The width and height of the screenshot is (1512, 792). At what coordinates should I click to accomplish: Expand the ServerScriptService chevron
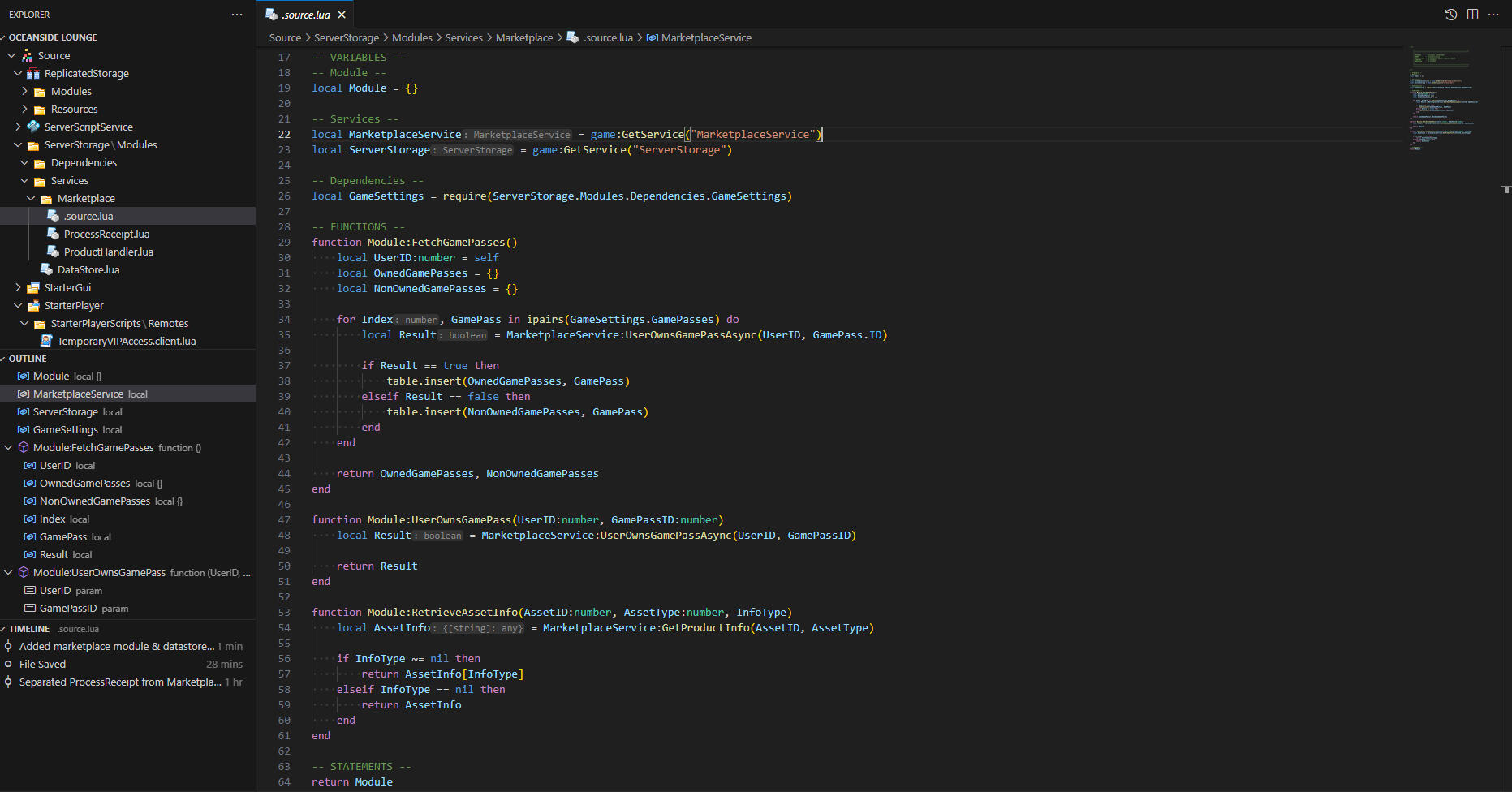click(18, 127)
